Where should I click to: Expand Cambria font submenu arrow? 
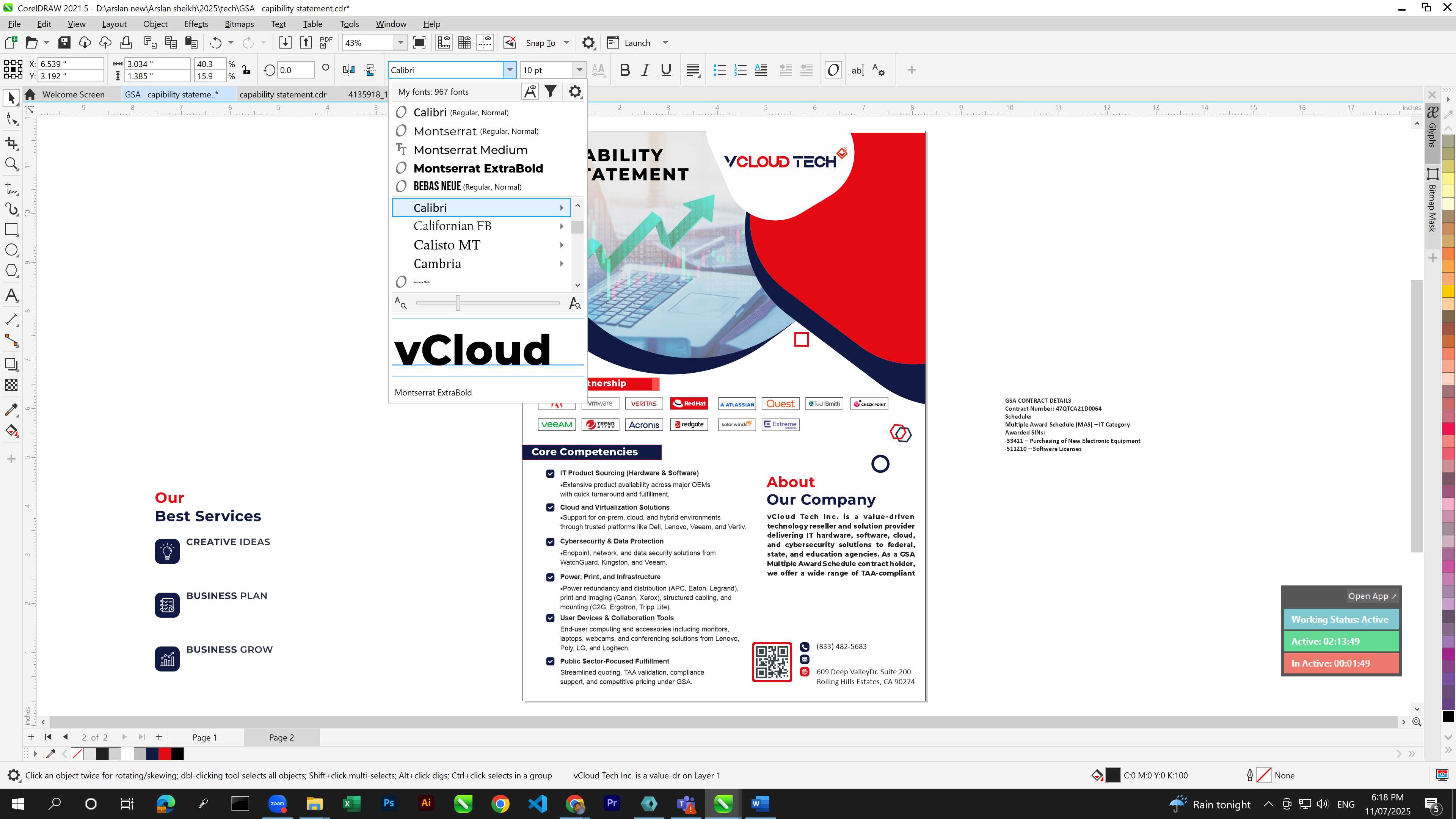[x=561, y=264]
